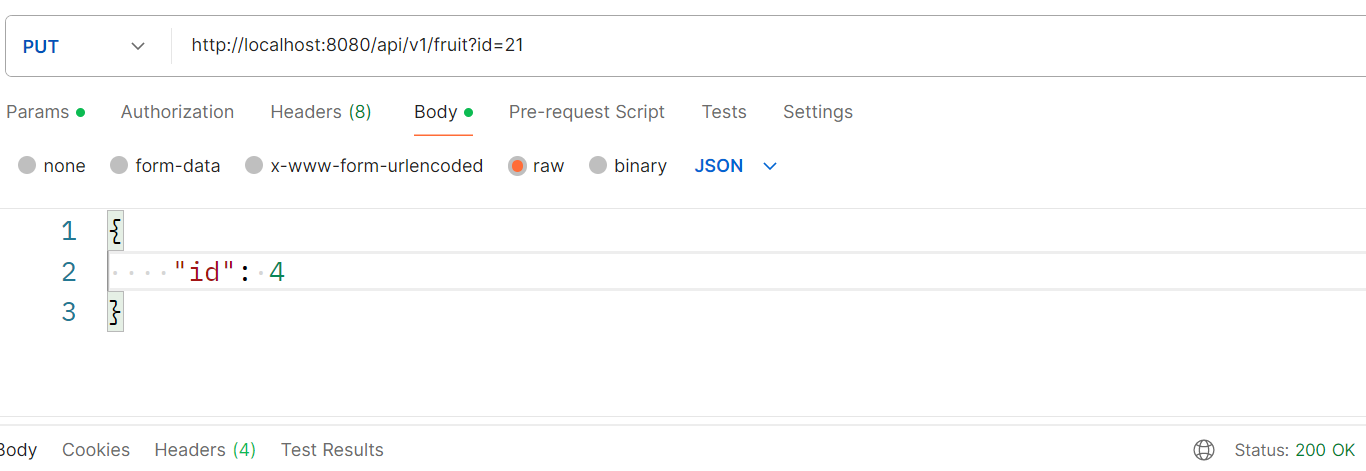Choose the binary body type
Screen dimensions: 1366x471
coord(598,166)
